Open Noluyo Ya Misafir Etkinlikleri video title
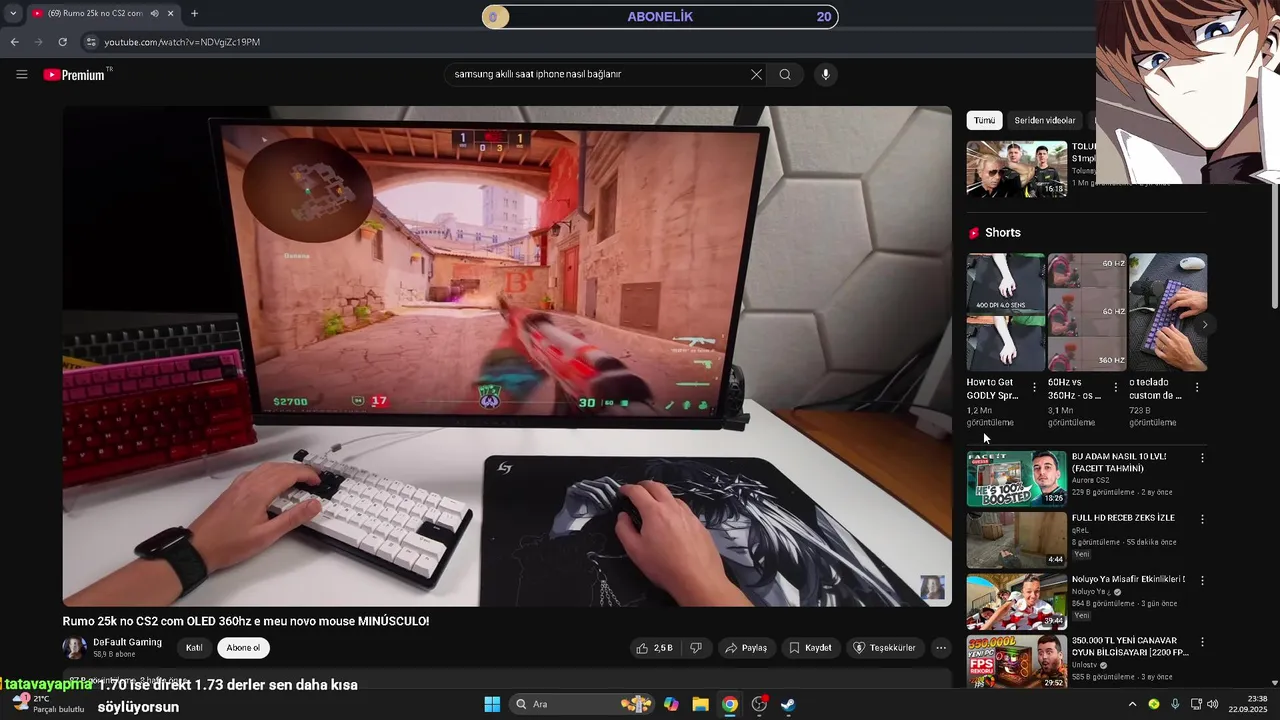This screenshot has width=1280, height=720. tap(1128, 579)
